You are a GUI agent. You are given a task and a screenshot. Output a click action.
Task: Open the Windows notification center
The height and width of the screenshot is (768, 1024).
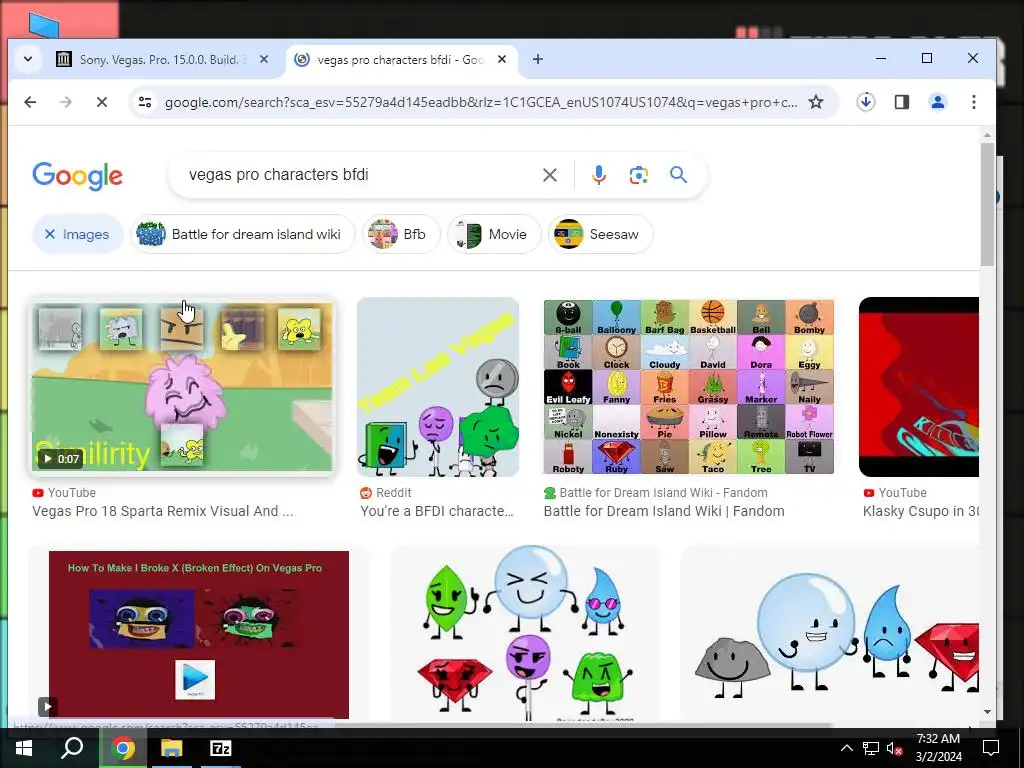coord(991,748)
